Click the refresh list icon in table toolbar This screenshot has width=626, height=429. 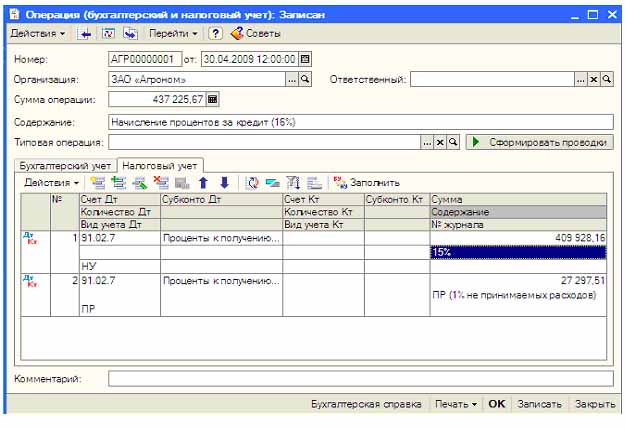[252, 183]
